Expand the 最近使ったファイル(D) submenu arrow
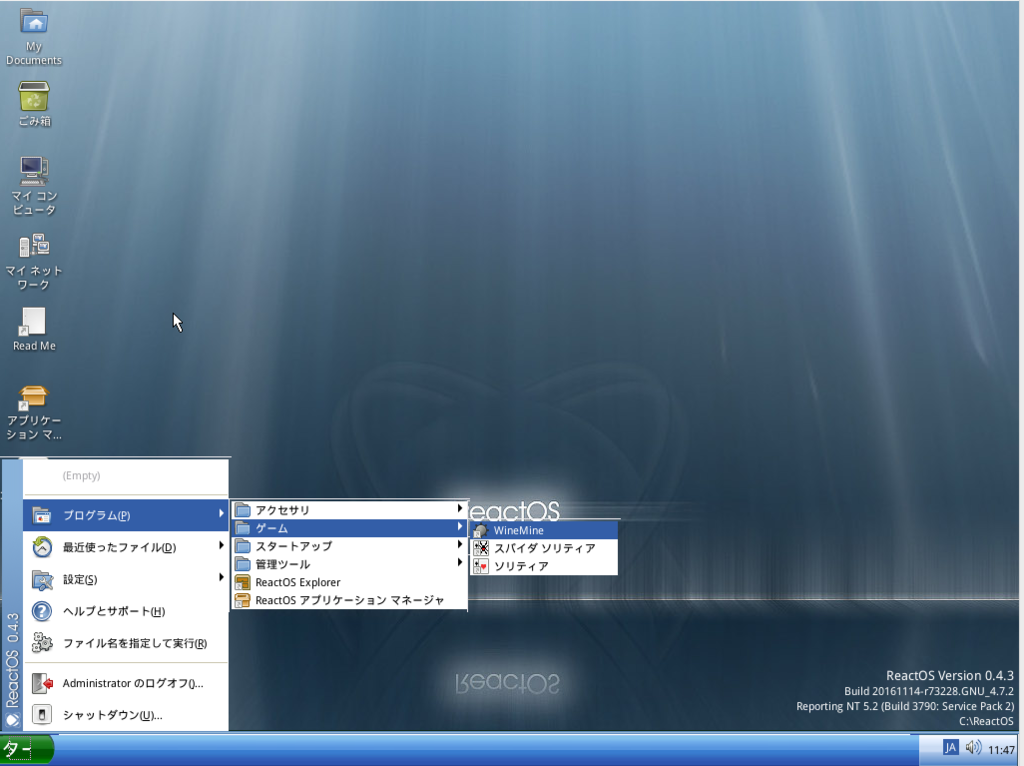The height and width of the screenshot is (766, 1024). pos(221,545)
